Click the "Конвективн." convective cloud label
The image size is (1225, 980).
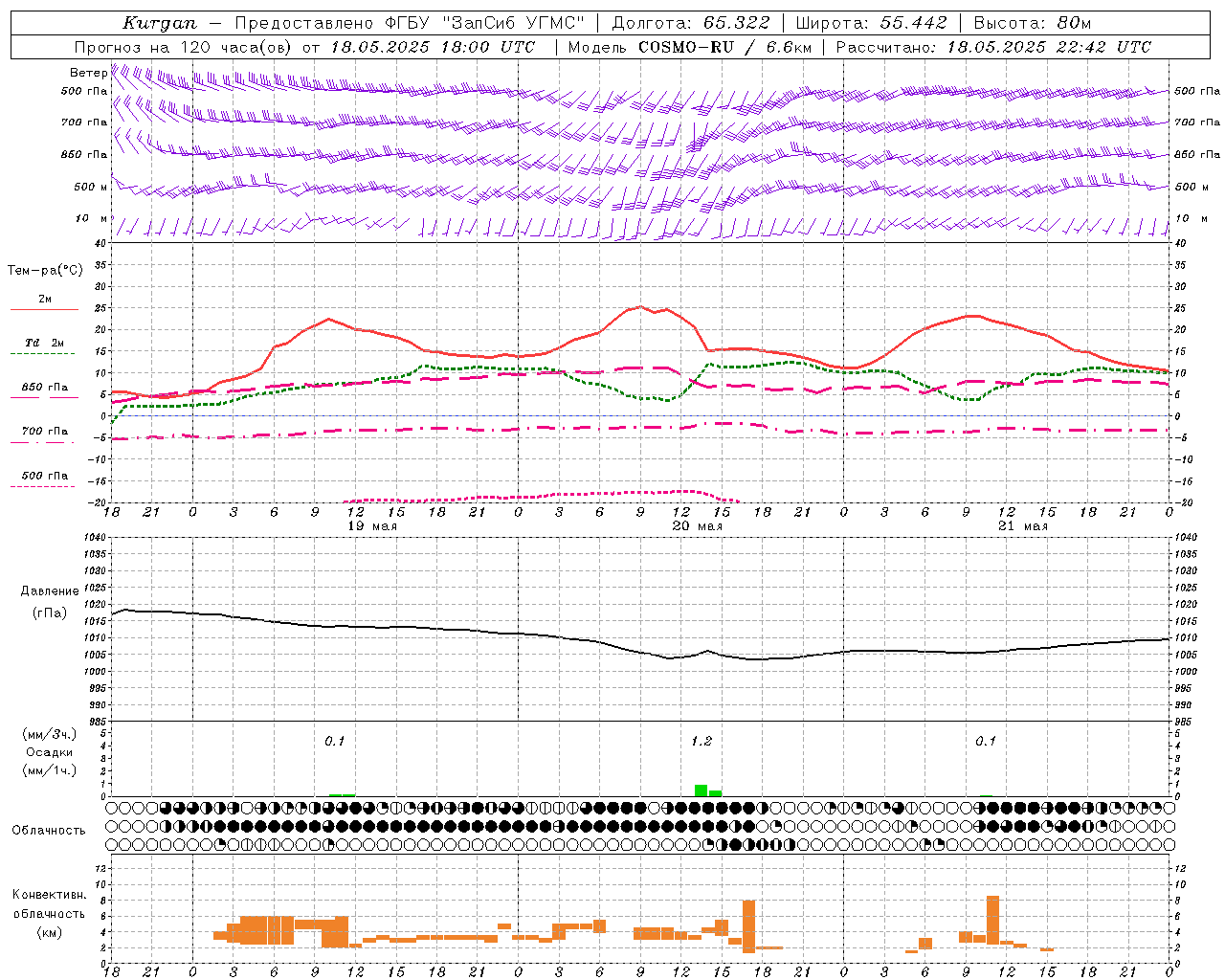(50, 895)
